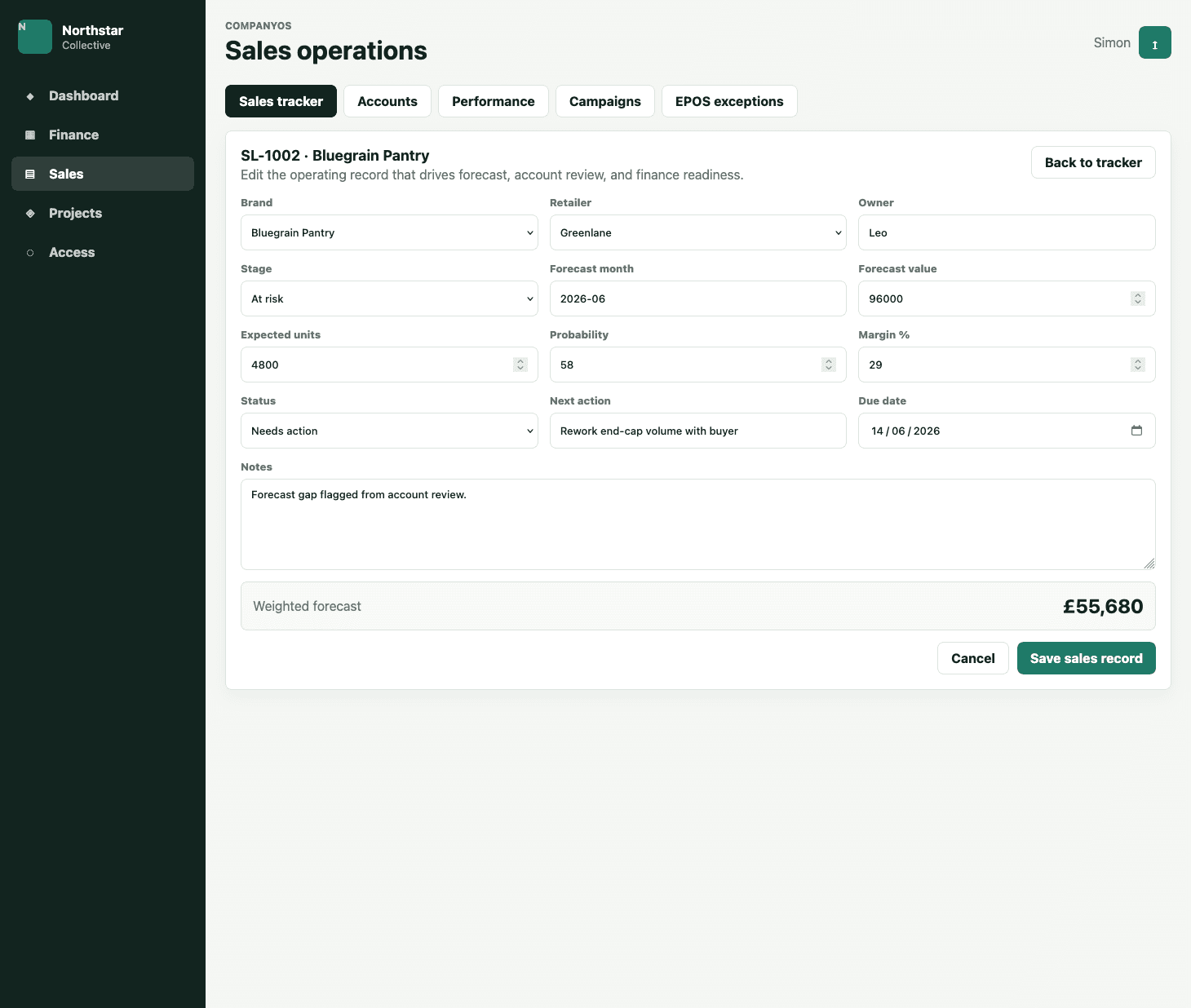Click Back to tracker button

pyautogui.click(x=1093, y=162)
